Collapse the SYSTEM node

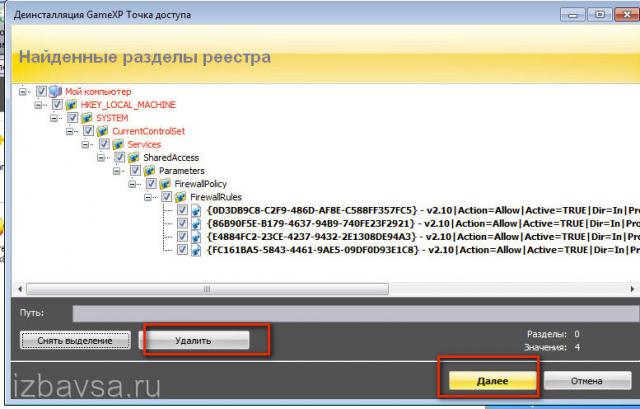coord(54,118)
